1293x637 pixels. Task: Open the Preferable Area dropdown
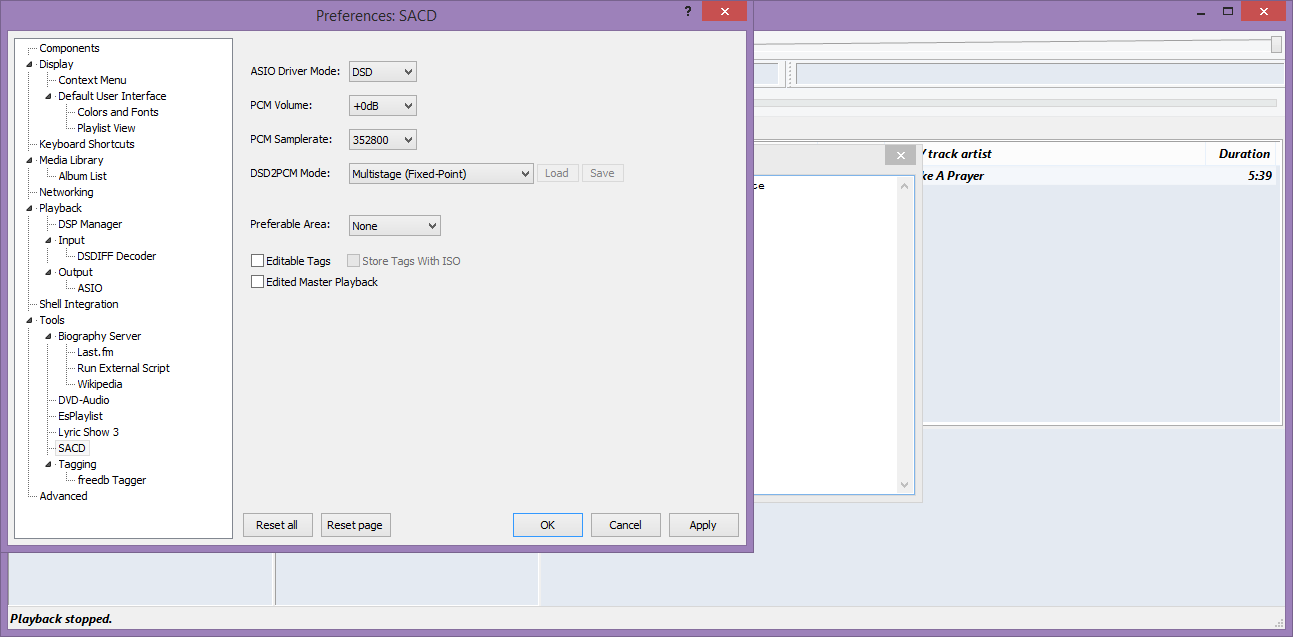click(394, 226)
